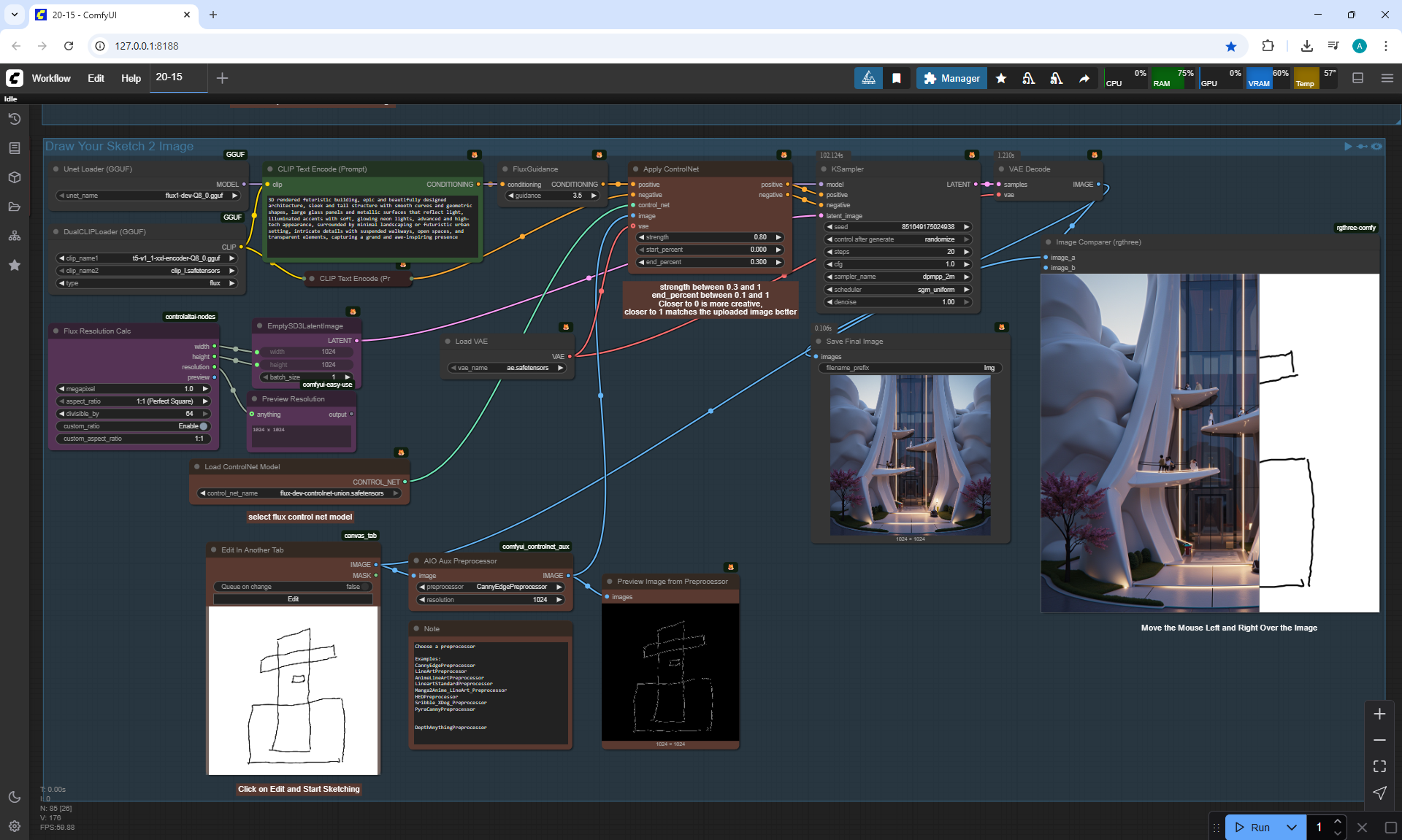
Task: Click the share arrow icon
Action: coord(1084,78)
